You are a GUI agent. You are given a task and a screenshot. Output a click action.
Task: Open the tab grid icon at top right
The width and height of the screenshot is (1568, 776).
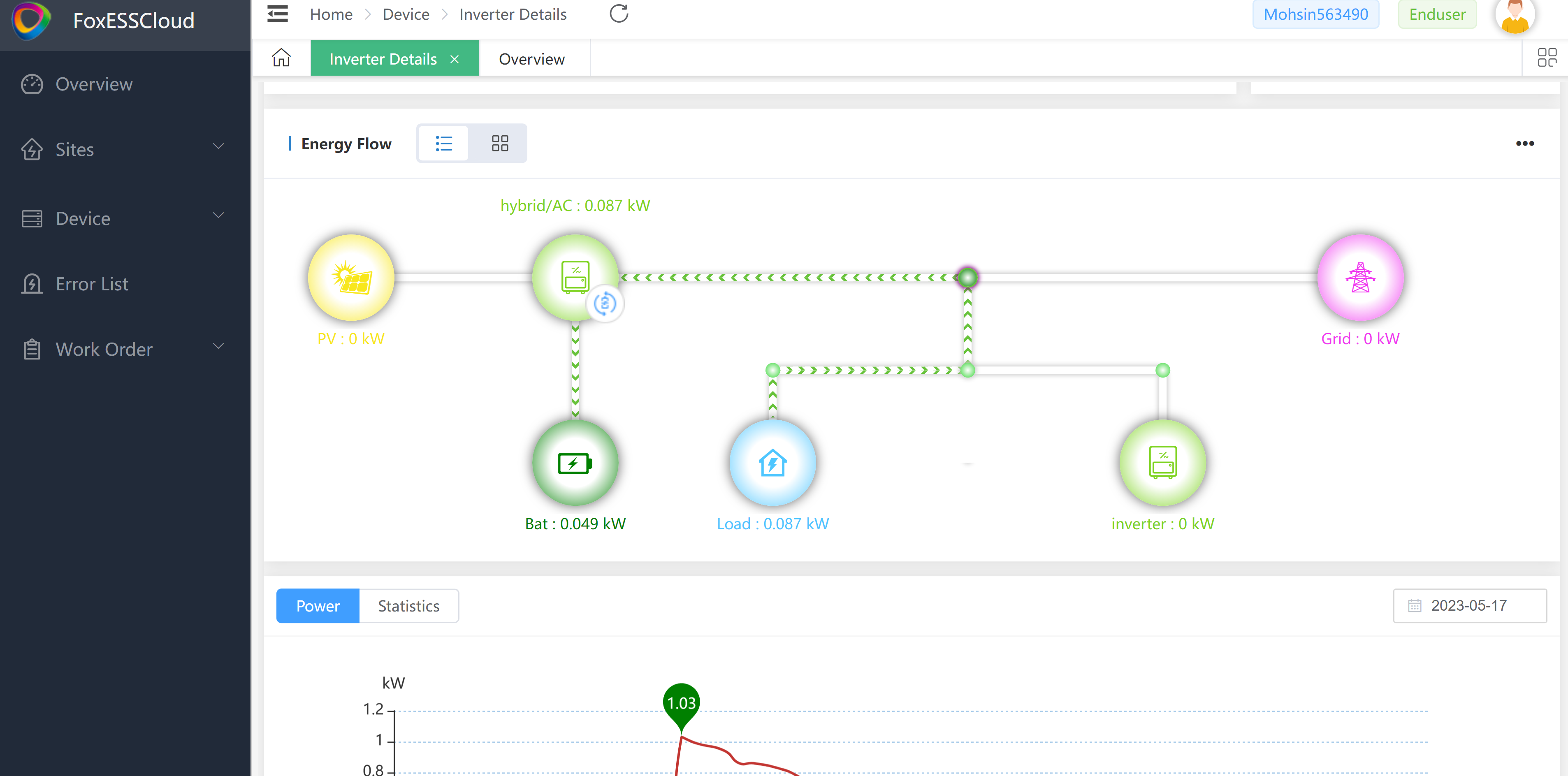coord(1546,58)
